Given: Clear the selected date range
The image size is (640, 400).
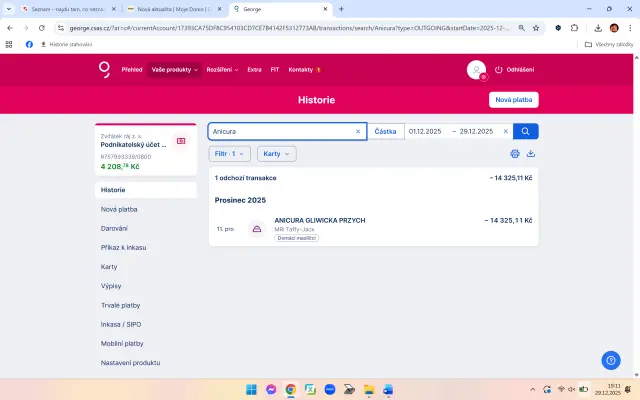Looking at the screenshot, I should coord(505,131).
